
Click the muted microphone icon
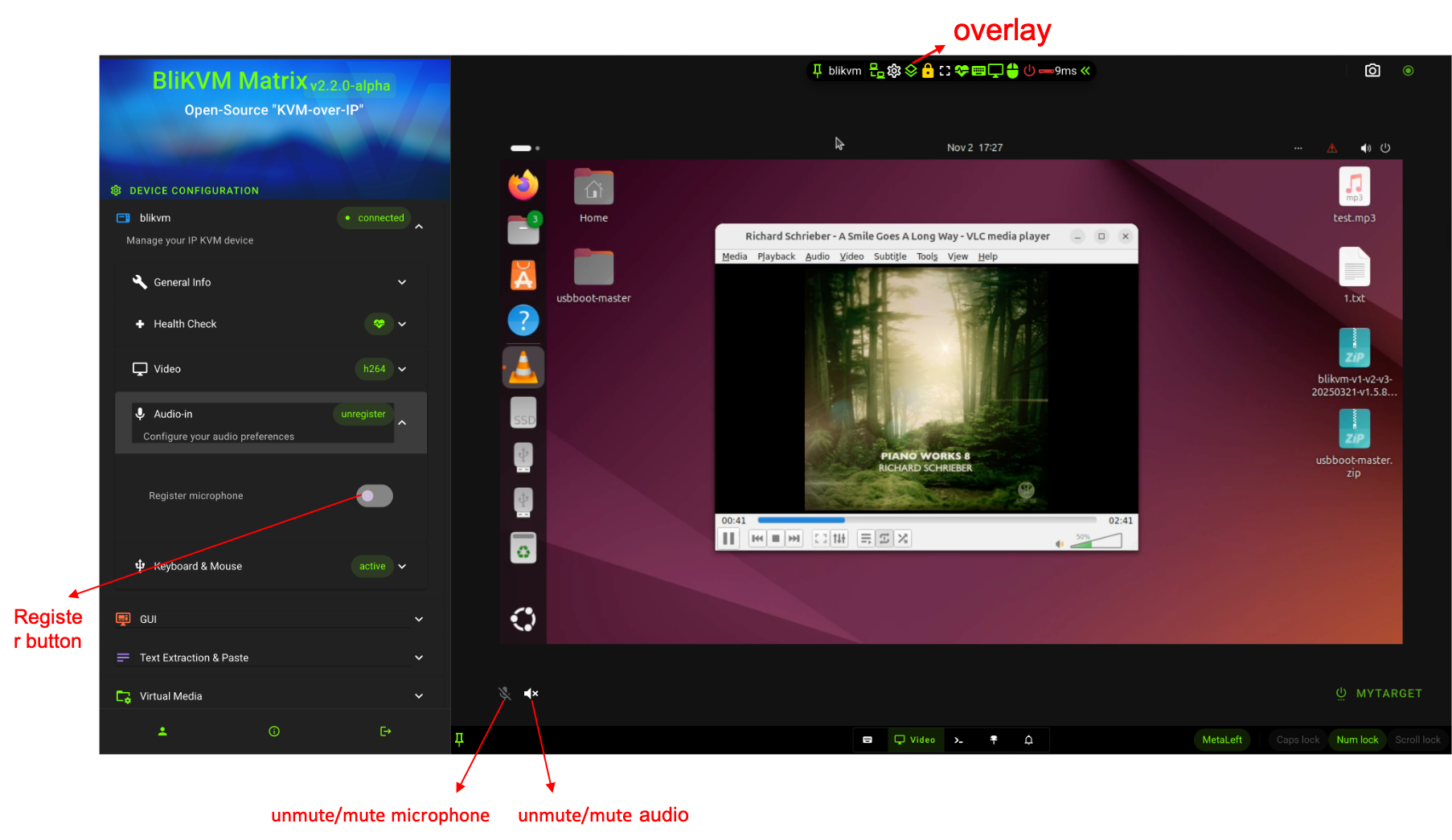coord(504,693)
